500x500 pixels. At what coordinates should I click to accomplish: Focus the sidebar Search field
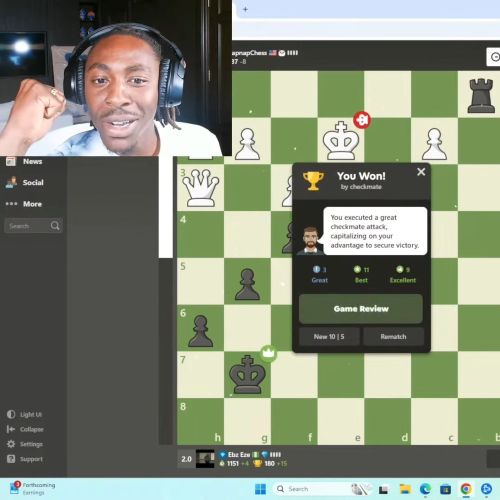pyautogui.click(x=33, y=226)
